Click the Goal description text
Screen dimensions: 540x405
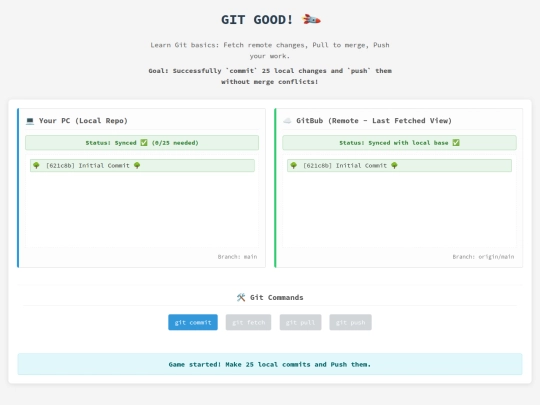pos(270,76)
